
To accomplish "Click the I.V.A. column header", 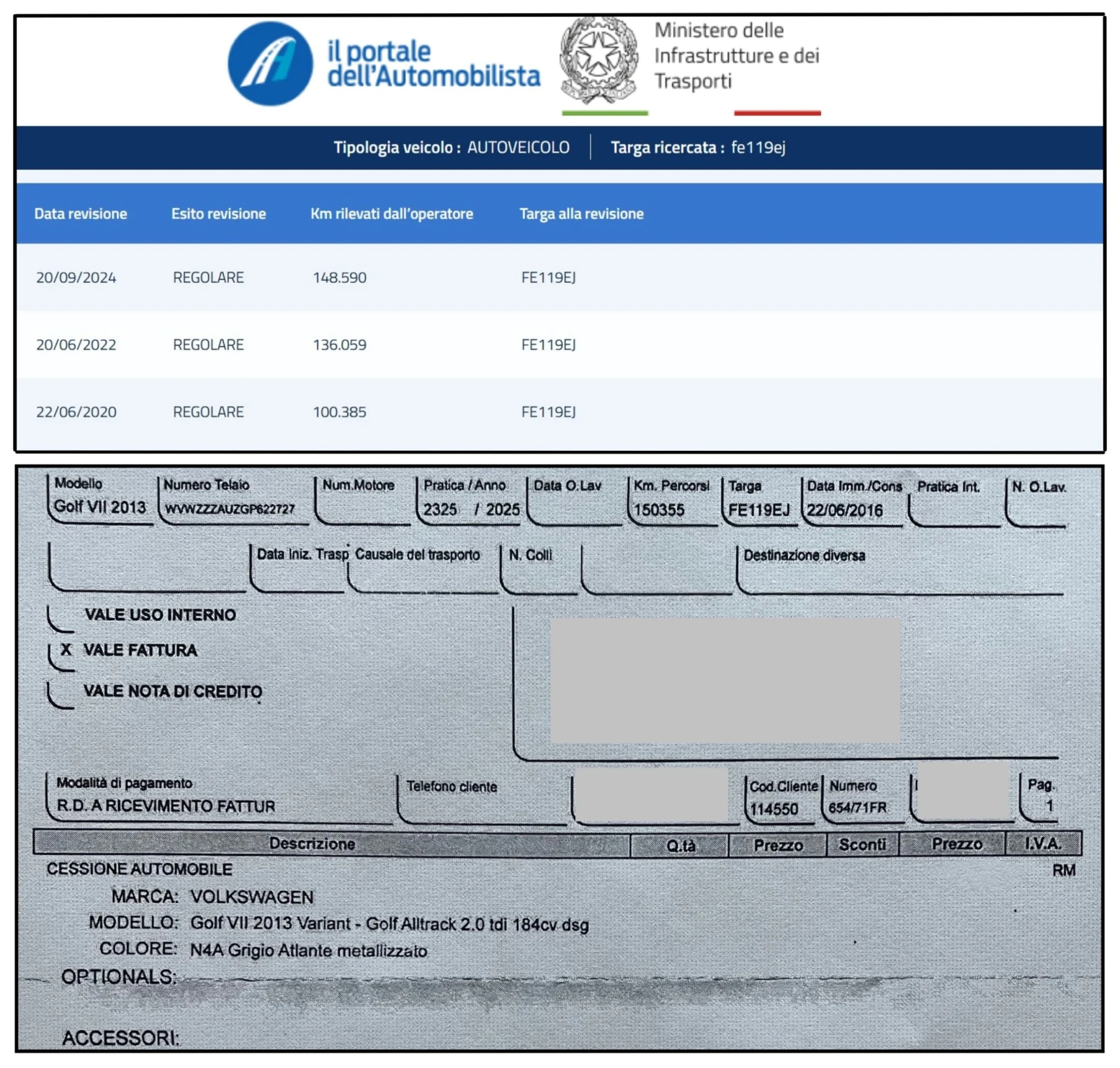I will [1042, 845].
